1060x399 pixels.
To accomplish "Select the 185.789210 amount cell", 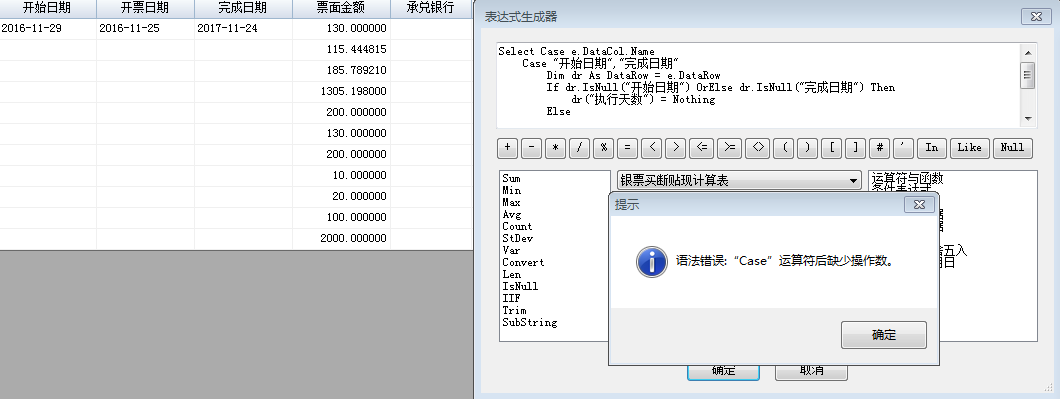I will 341,70.
